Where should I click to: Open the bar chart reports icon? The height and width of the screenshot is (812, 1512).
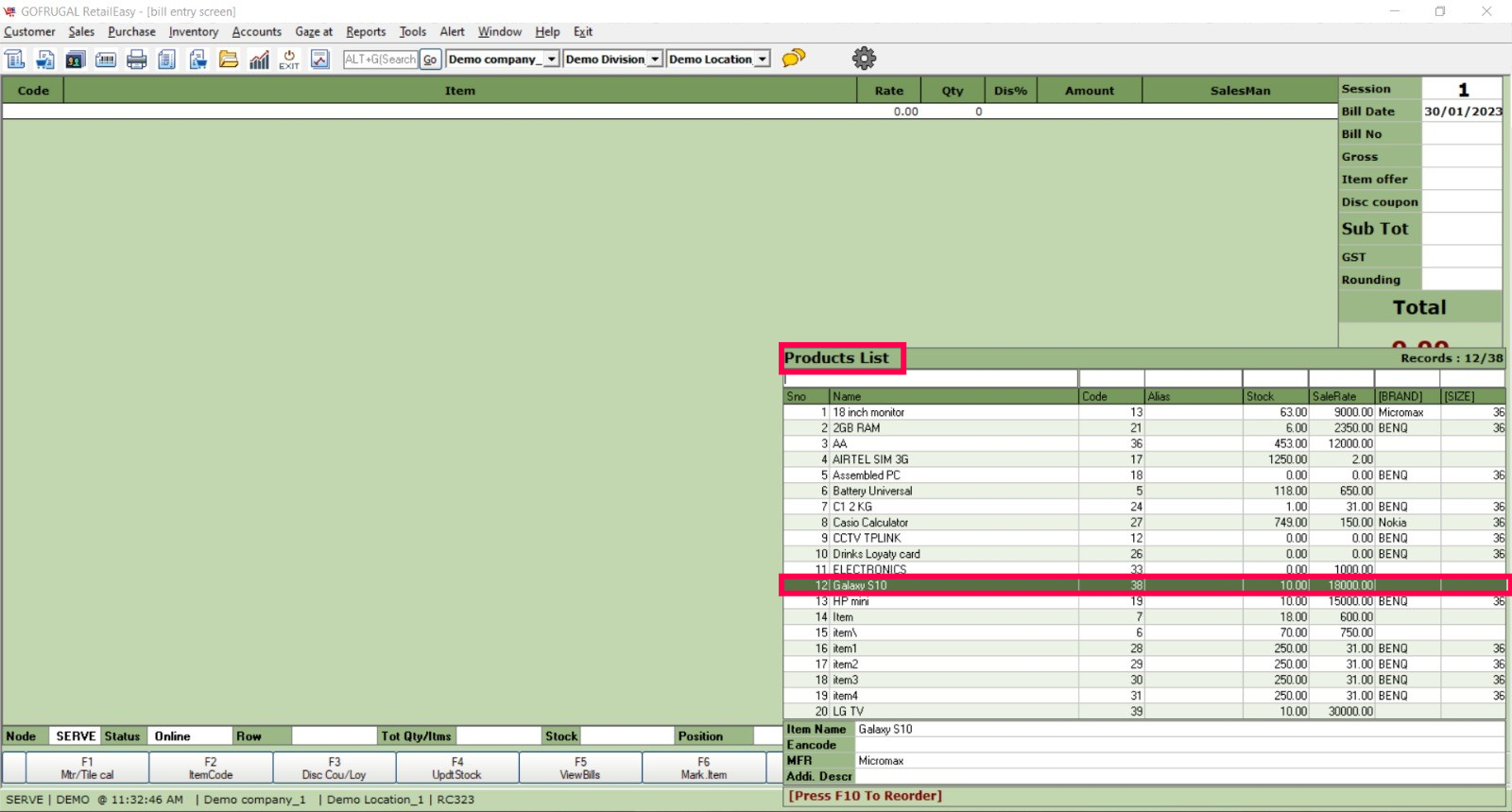click(259, 60)
